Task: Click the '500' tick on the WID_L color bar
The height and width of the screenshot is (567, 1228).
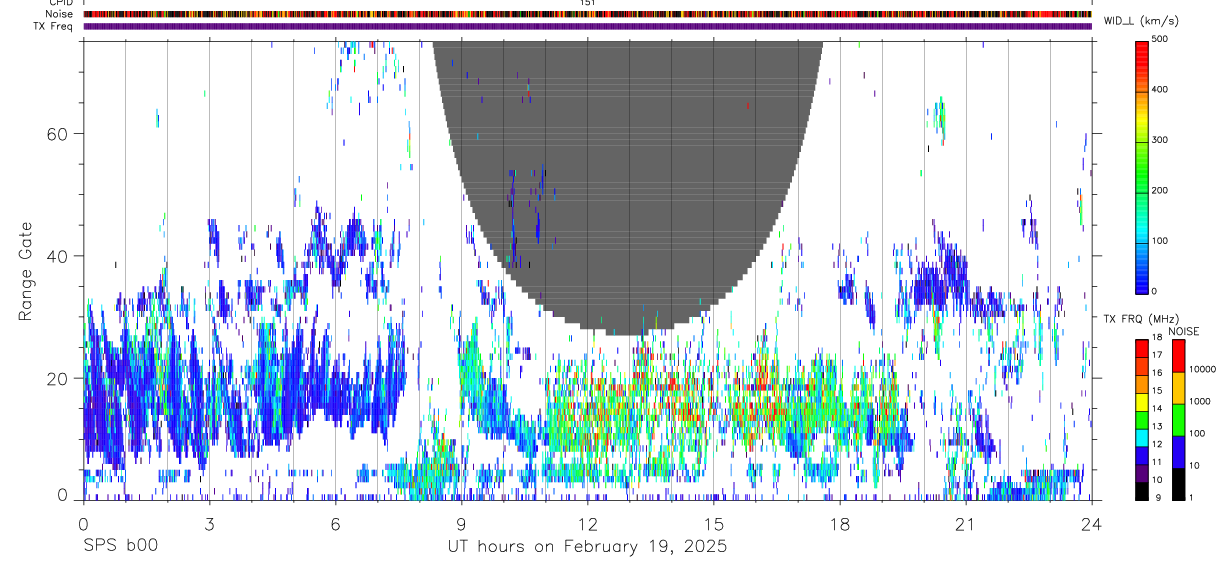Action: coord(1160,39)
